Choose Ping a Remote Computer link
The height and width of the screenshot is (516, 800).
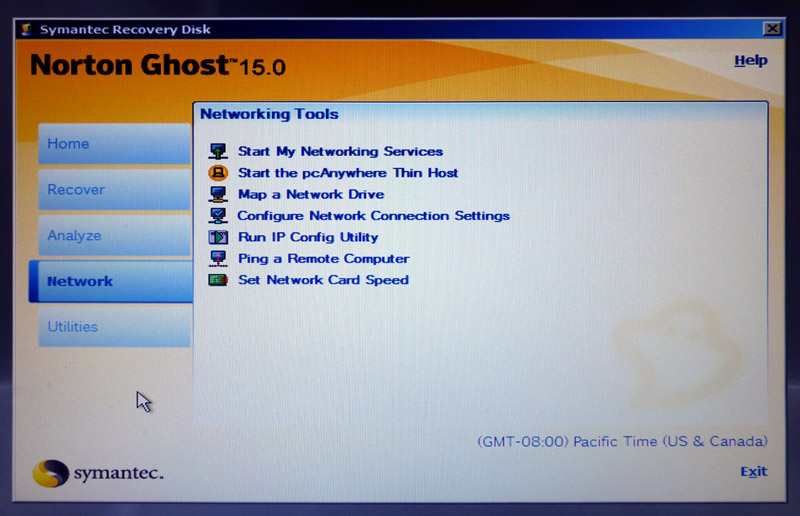point(324,259)
